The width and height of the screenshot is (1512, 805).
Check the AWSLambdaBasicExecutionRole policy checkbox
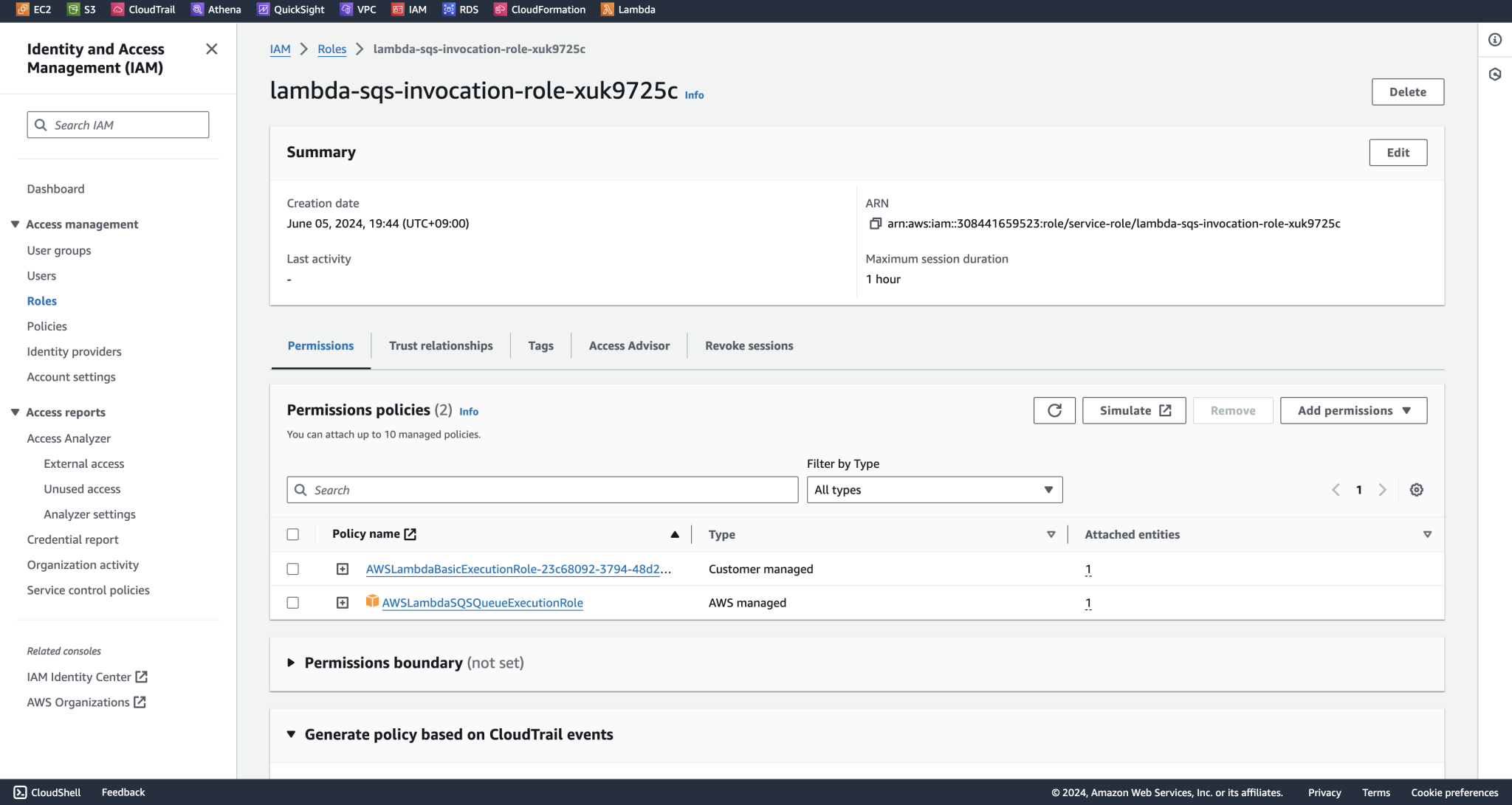click(x=293, y=569)
